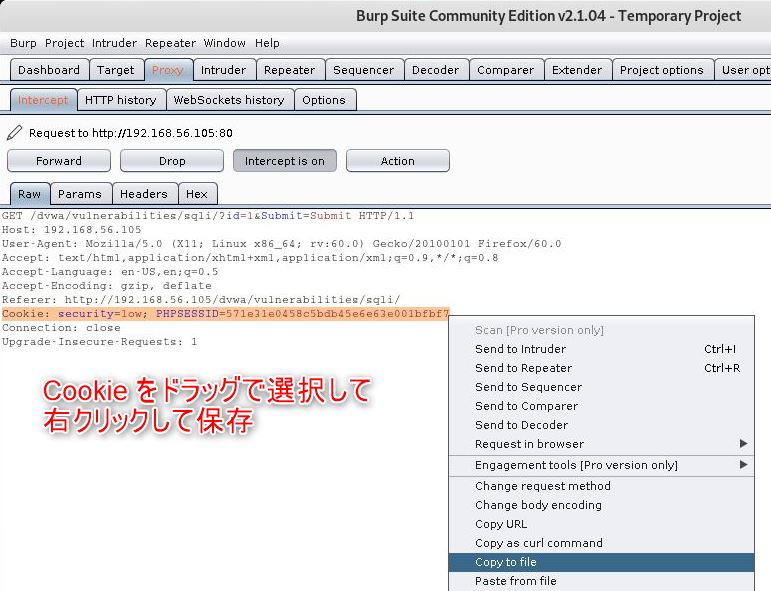The image size is (771, 591).
Task: Click the pencil edit icon beside request target
Action: tap(15, 133)
